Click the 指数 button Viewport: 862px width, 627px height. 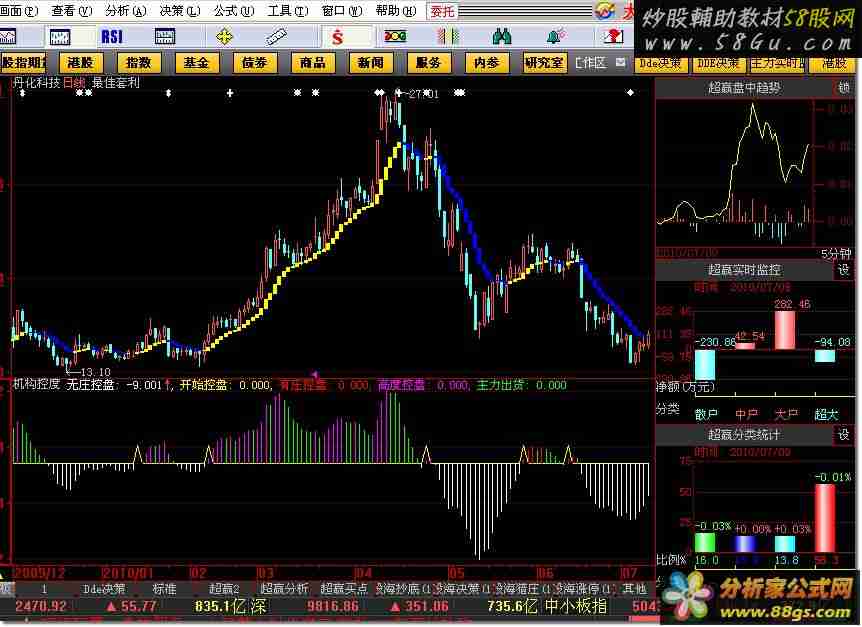pyautogui.click(x=139, y=63)
